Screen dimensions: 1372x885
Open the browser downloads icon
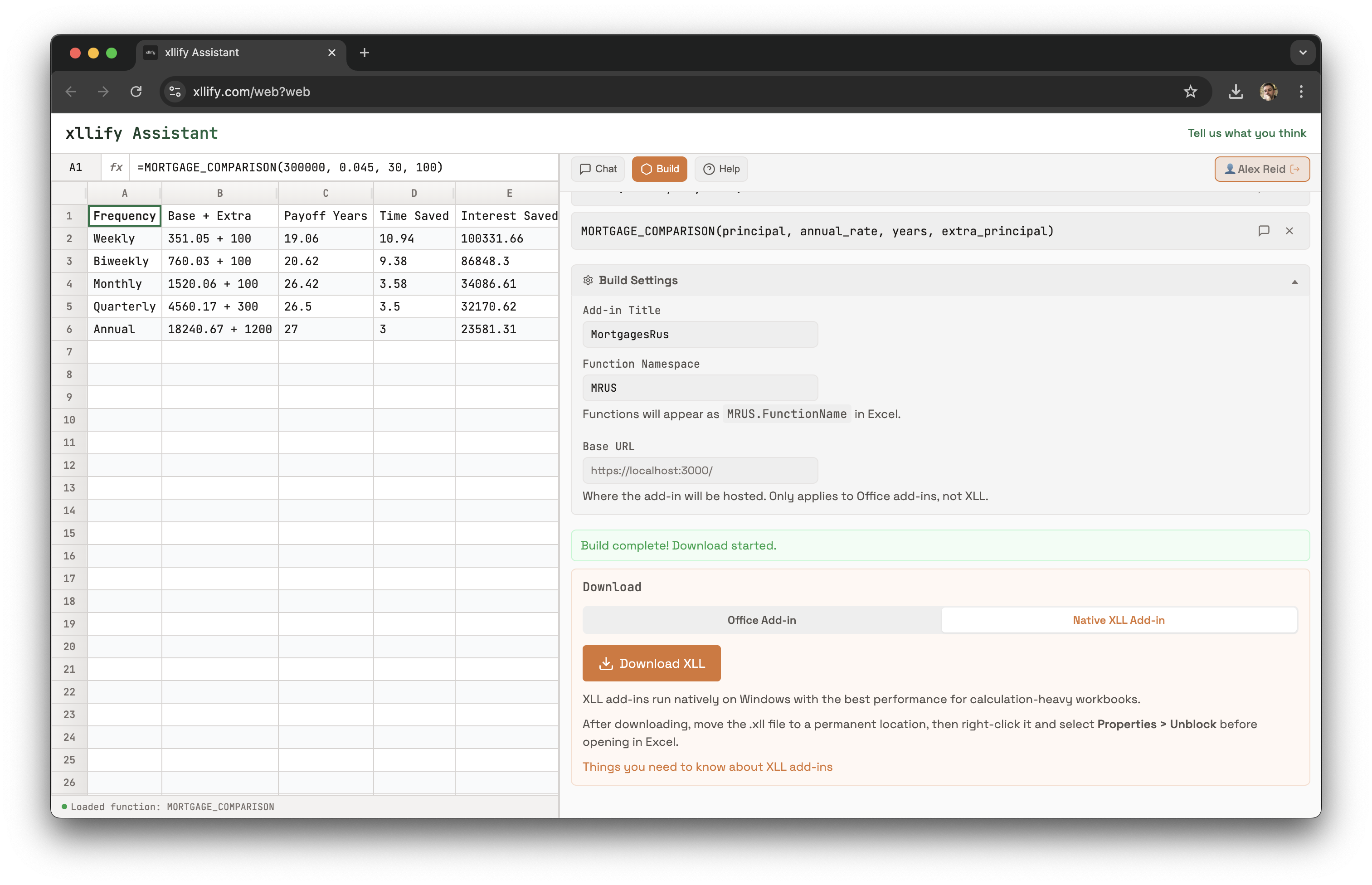1235,92
